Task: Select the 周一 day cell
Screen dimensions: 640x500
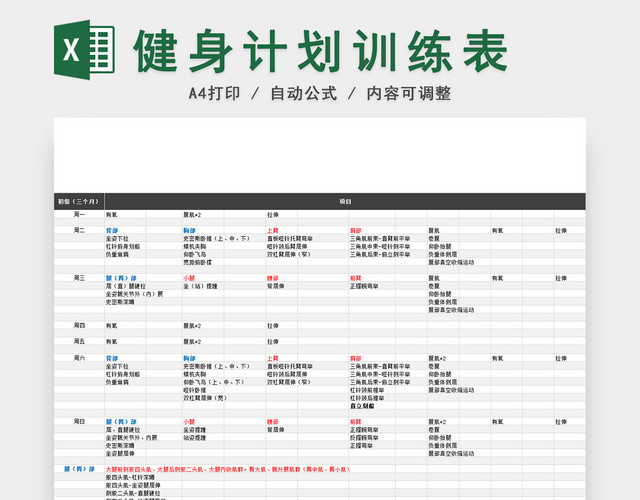Action: coord(79,214)
